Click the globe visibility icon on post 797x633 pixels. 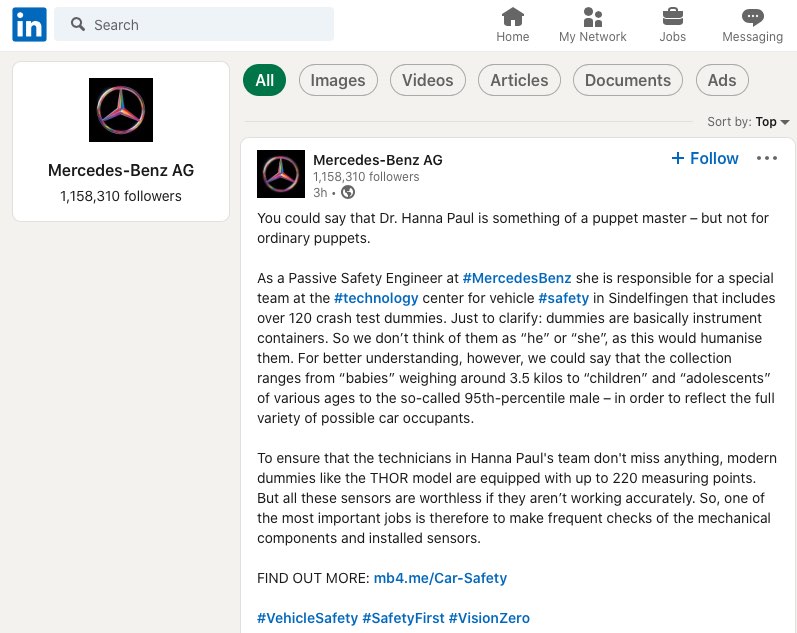[x=348, y=192]
